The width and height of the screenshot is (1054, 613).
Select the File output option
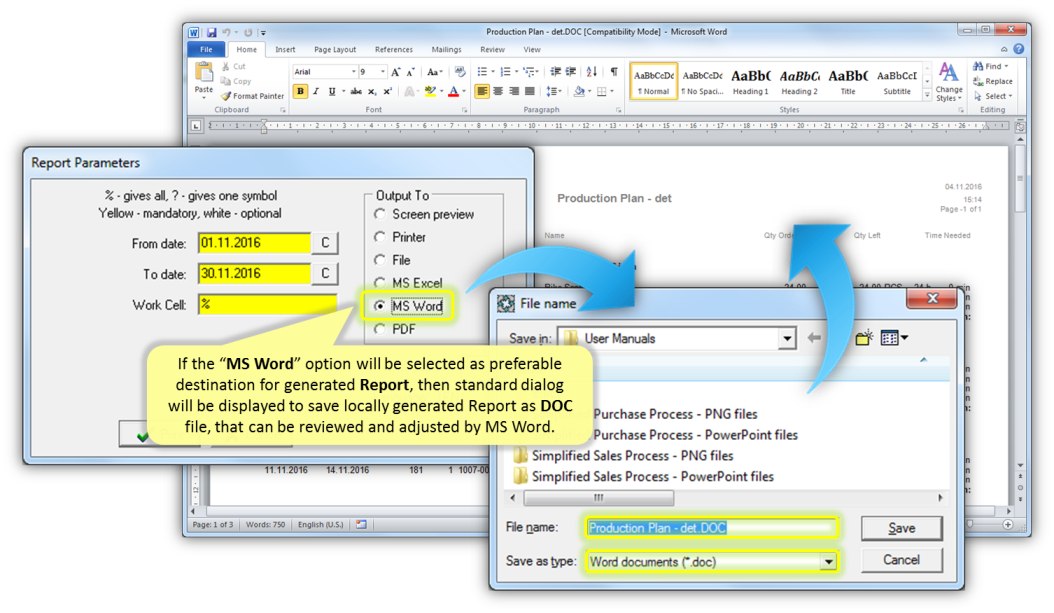[380, 259]
